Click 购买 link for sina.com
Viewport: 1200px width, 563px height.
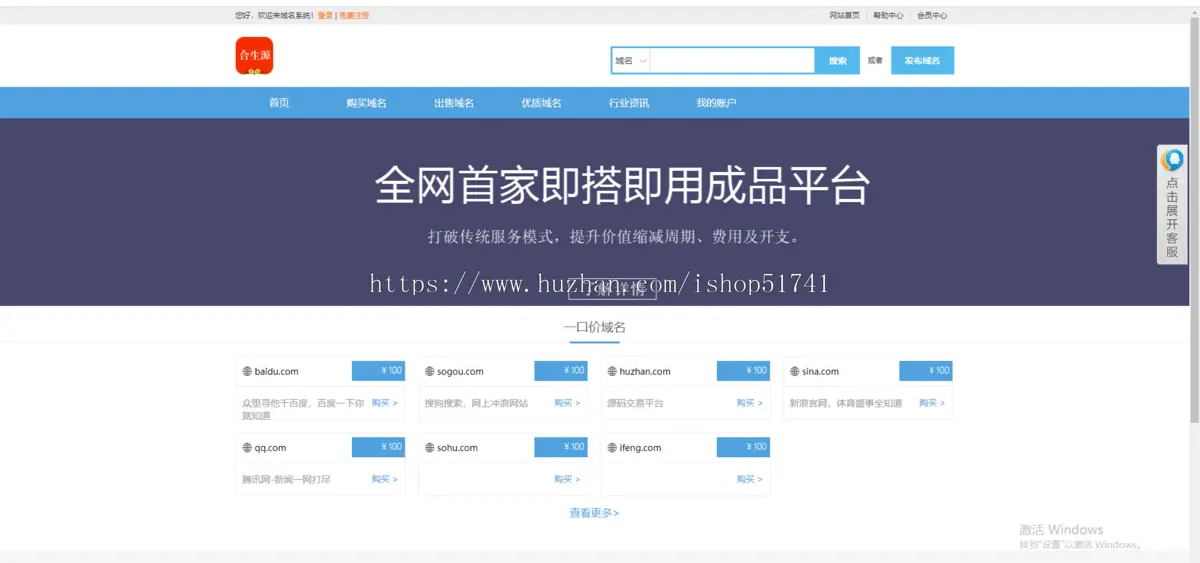point(932,403)
